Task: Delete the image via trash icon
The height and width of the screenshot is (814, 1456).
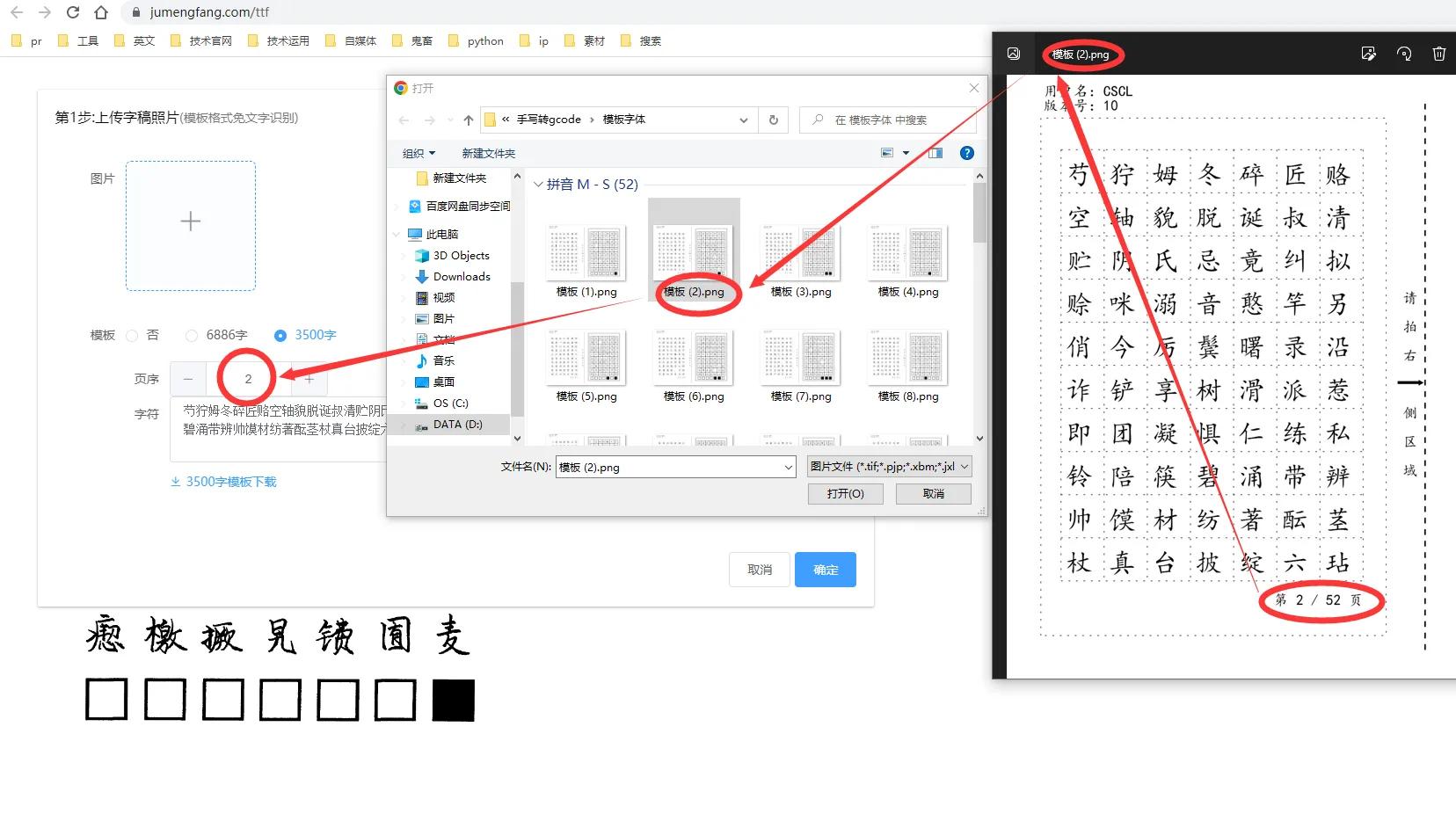Action: [1438, 55]
